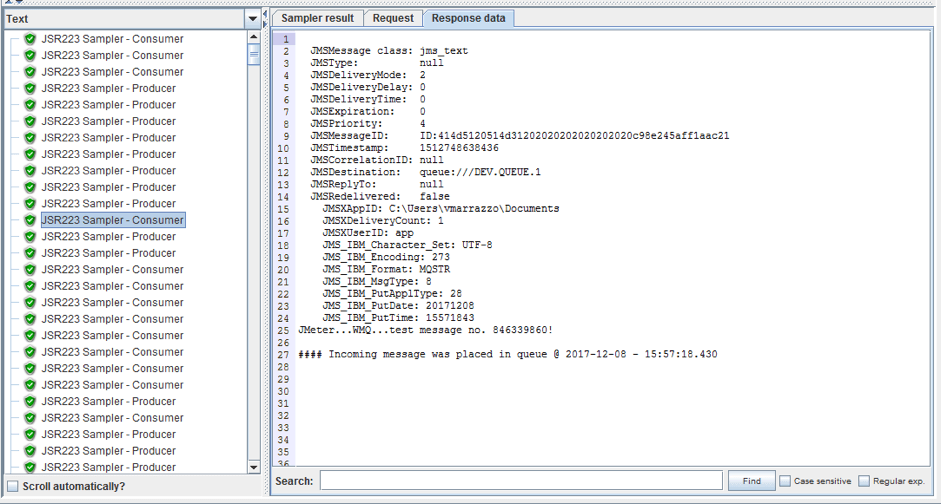This screenshot has width=941, height=504.
Task: Select the highlighted JSR223 Sampler - Consumer row
Action: tap(113, 220)
